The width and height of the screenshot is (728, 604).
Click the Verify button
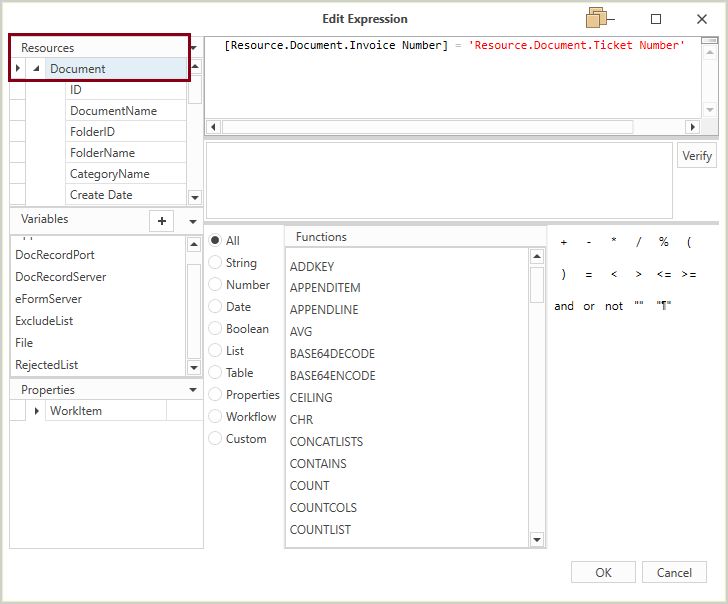tap(697, 156)
